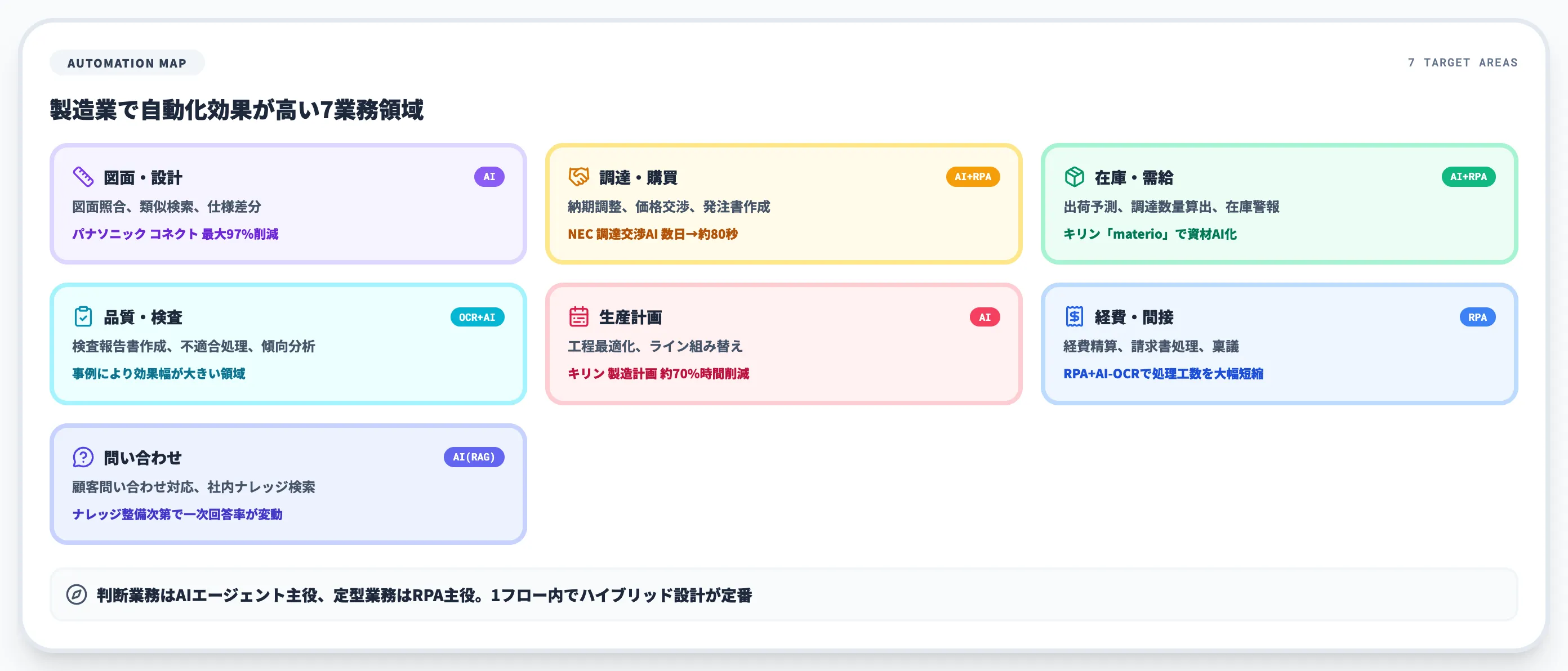Expand the AI(RAG) tag on 問い合わせ
Screen dimensions: 1568x671
pyautogui.click(x=475, y=457)
